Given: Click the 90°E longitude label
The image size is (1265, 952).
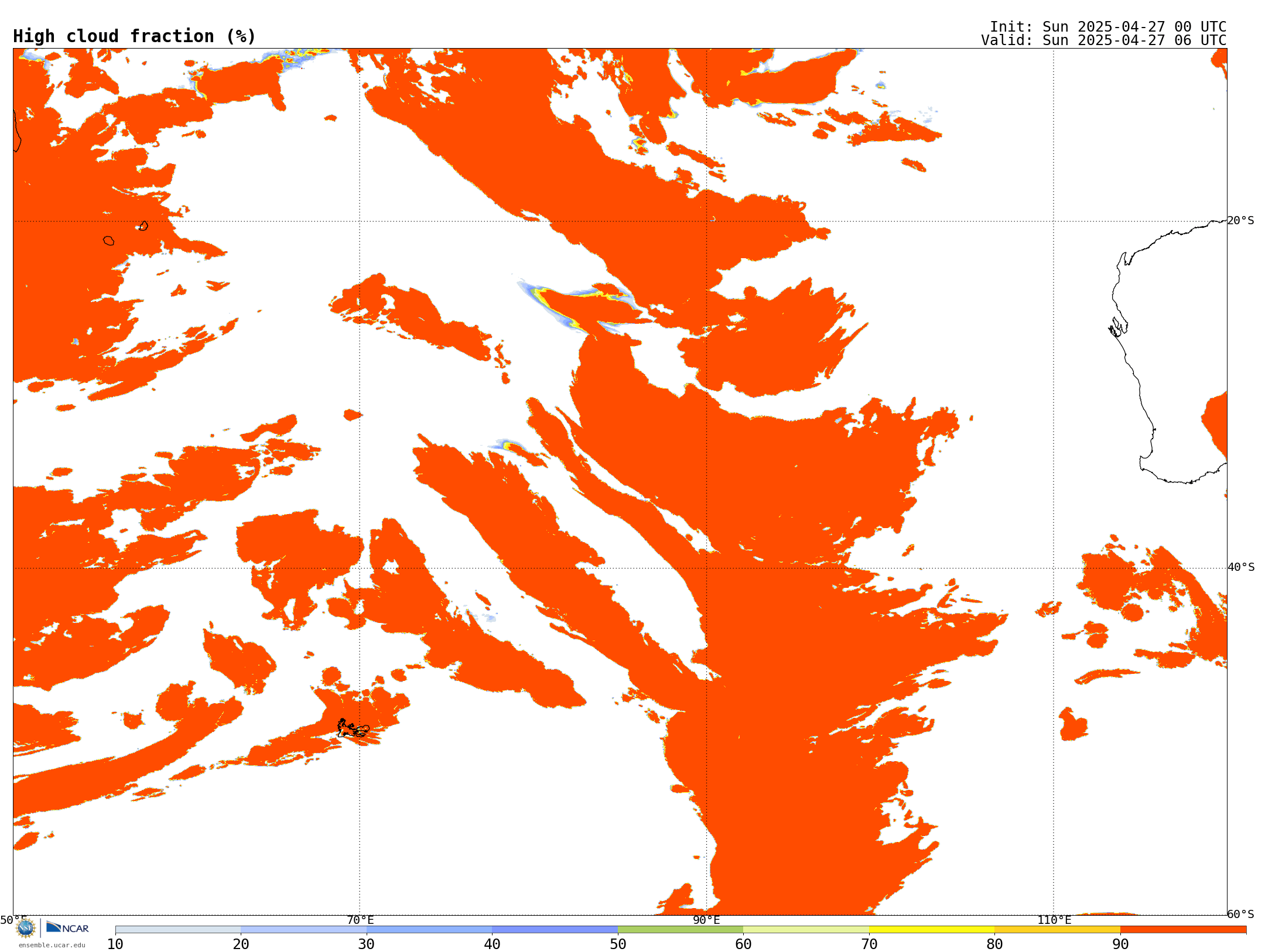Looking at the screenshot, I should (x=706, y=920).
